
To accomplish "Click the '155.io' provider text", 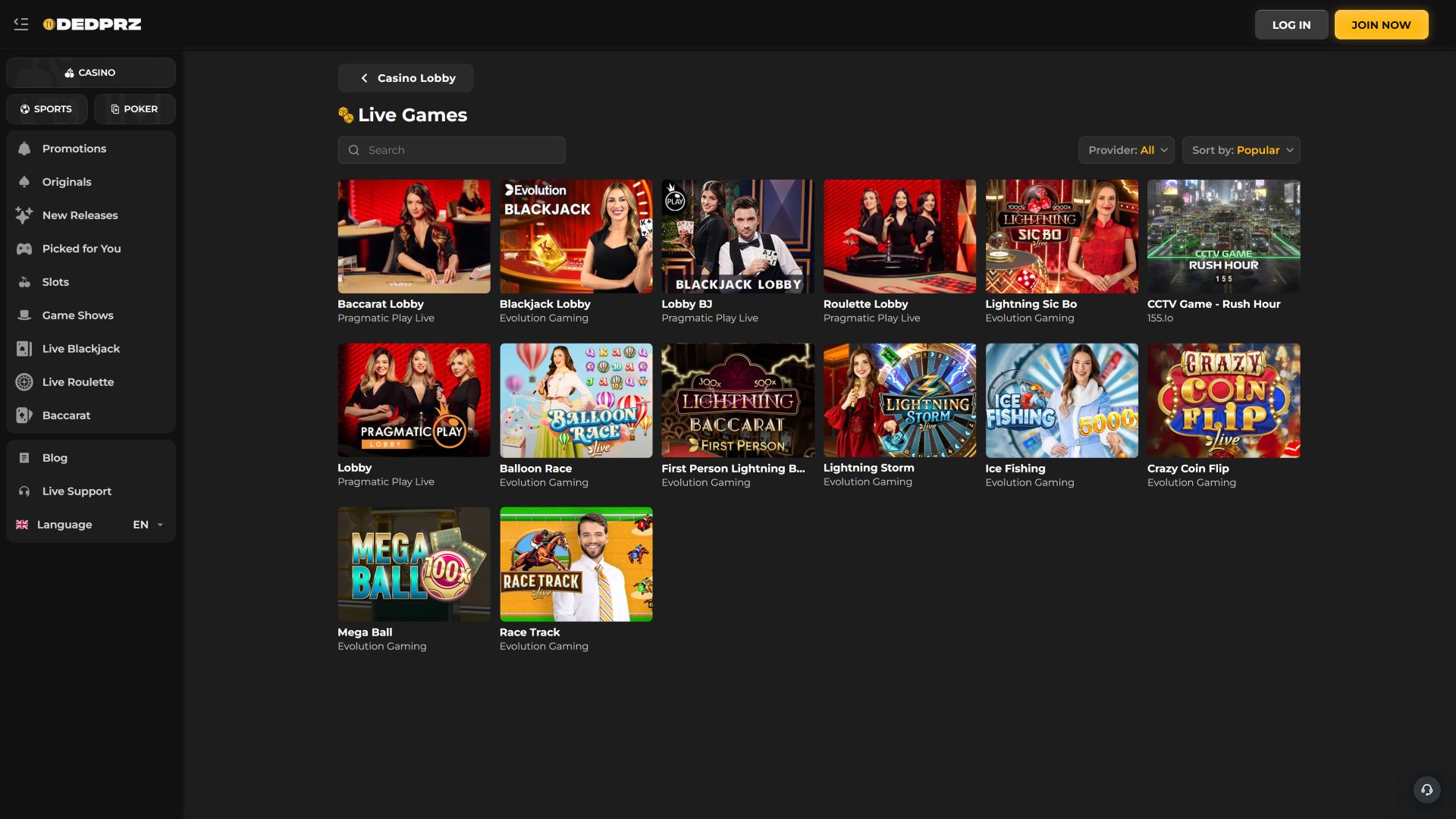I will pos(1160,318).
